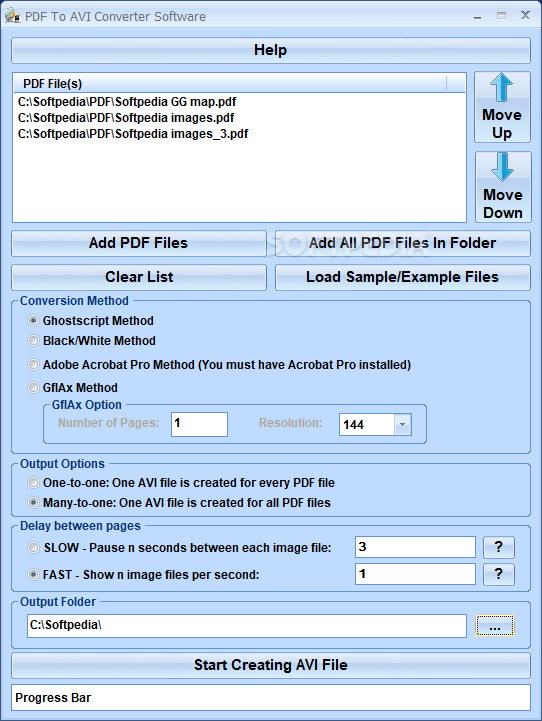Image resolution: width=542 pixels, height=721 pixels.
Task: Clear the PDF file list
Action: [x=139, y=277]
